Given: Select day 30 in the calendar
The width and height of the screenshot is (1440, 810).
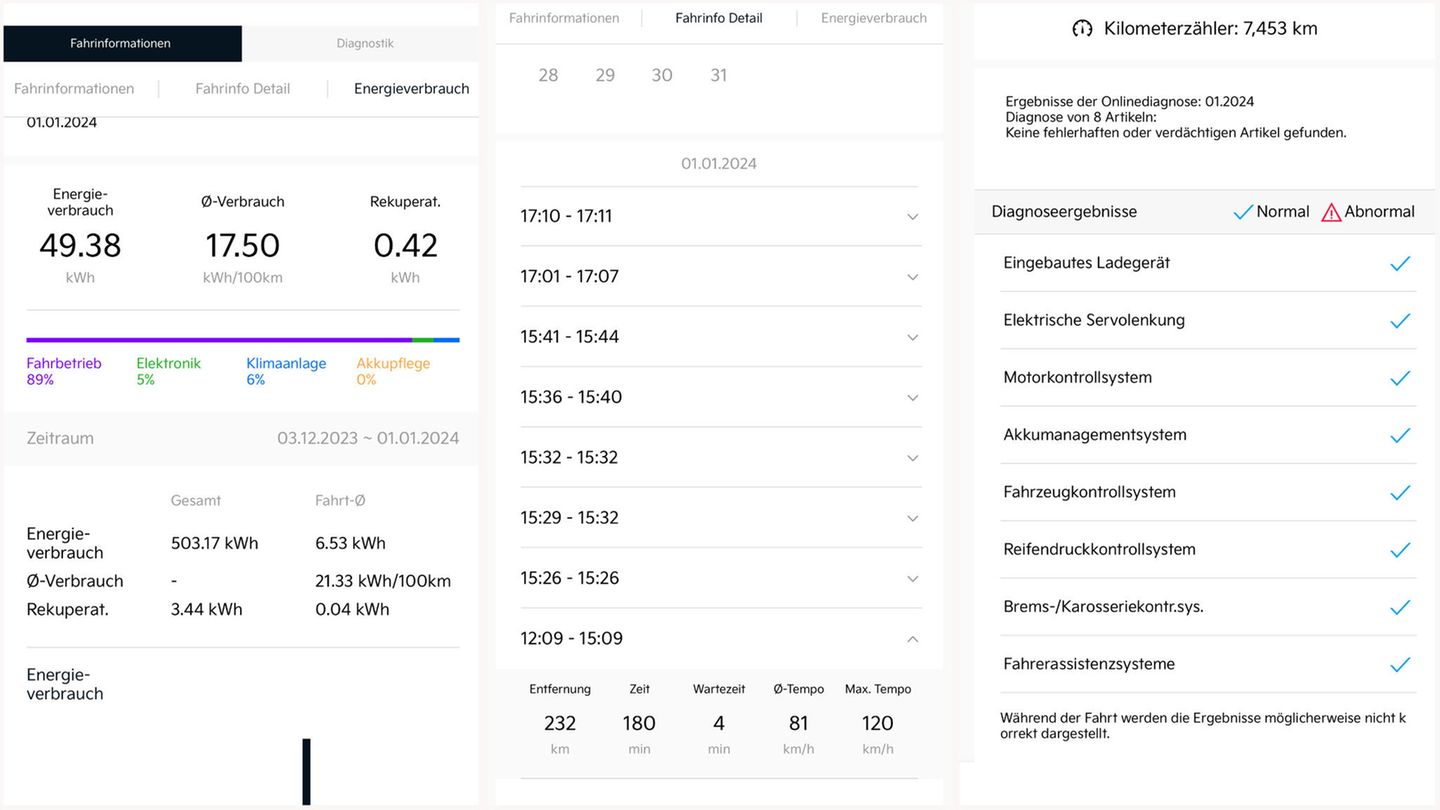Looking at the screenshot, I should [x=662, y=75].
